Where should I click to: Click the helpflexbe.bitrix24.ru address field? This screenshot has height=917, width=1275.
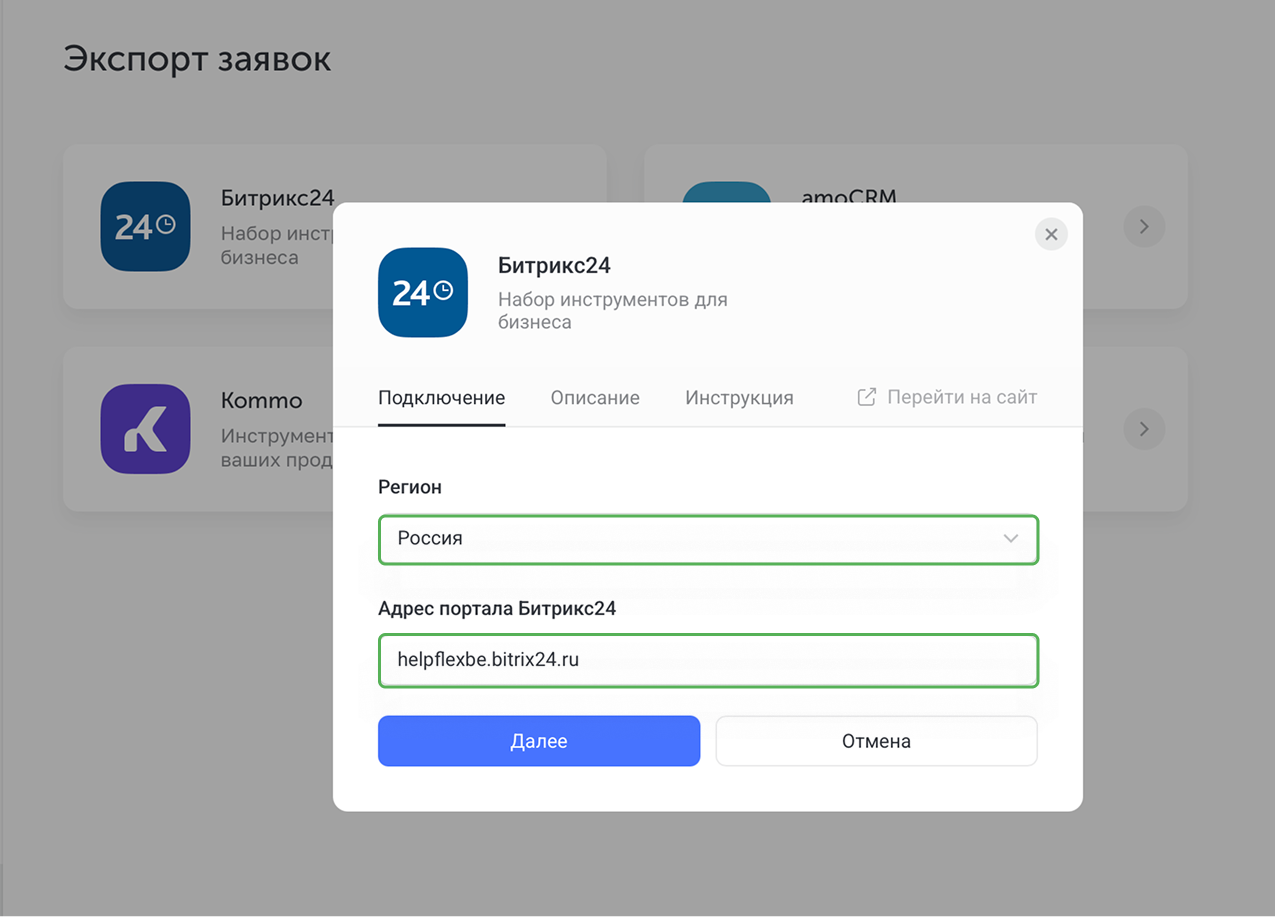click(x=708, y=660)
